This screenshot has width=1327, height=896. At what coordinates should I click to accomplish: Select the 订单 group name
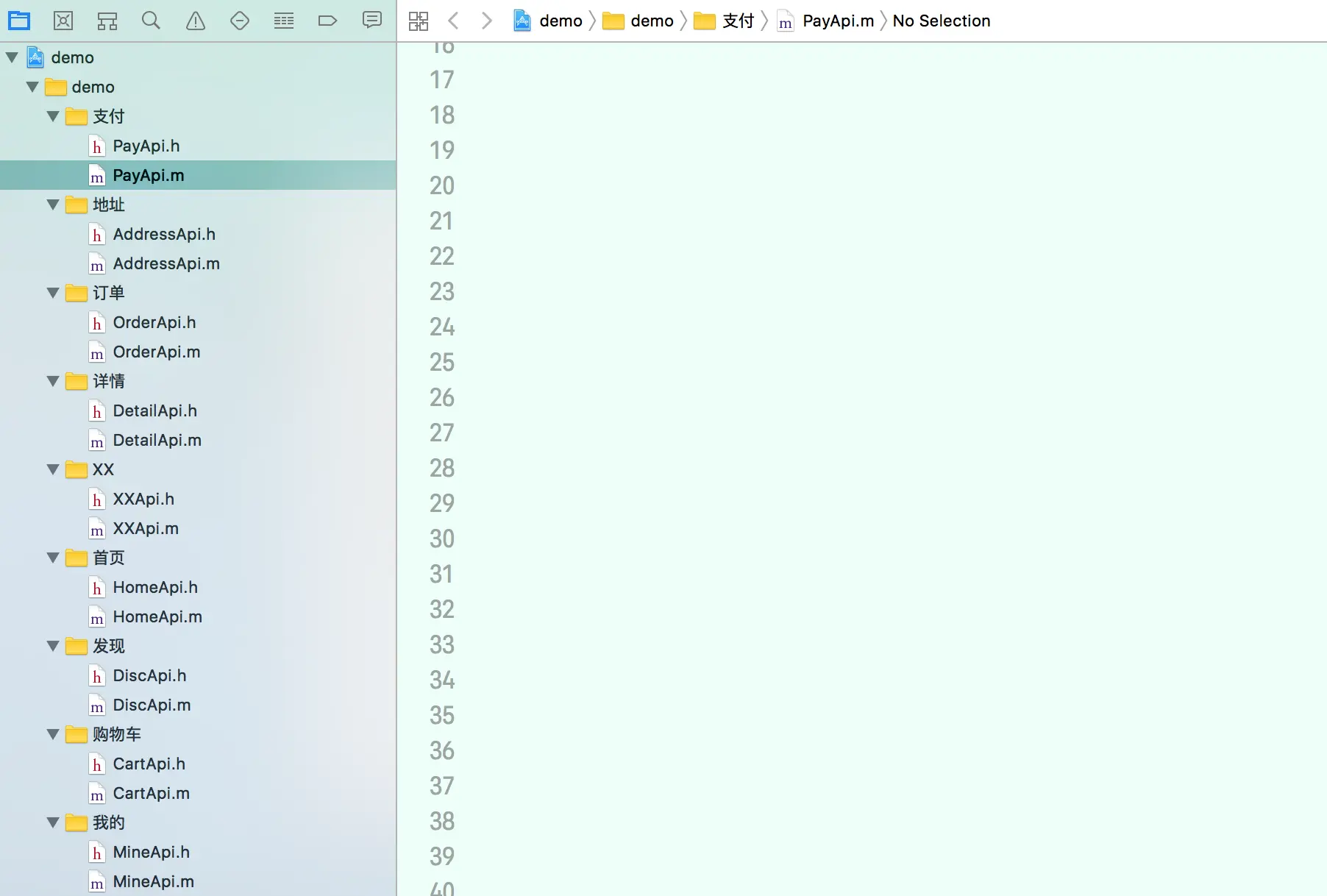(109, 293)
